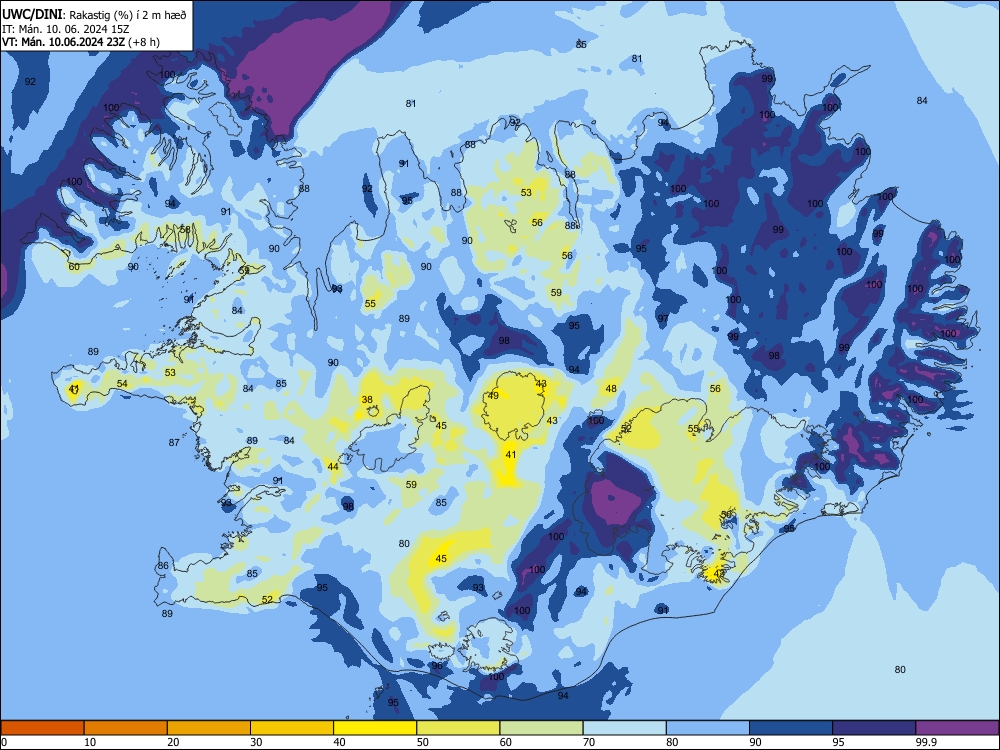Image resolution: width=1000 pixels, height=750 pixels.
Task: Click the 99.9 legend scale label
Action: pos(926,742)
